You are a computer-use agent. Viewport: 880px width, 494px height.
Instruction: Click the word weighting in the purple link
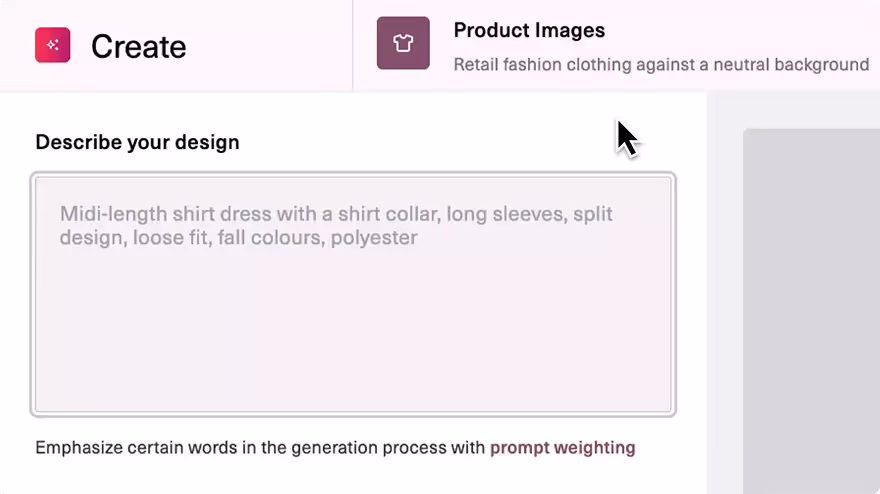tap(594, 448)
